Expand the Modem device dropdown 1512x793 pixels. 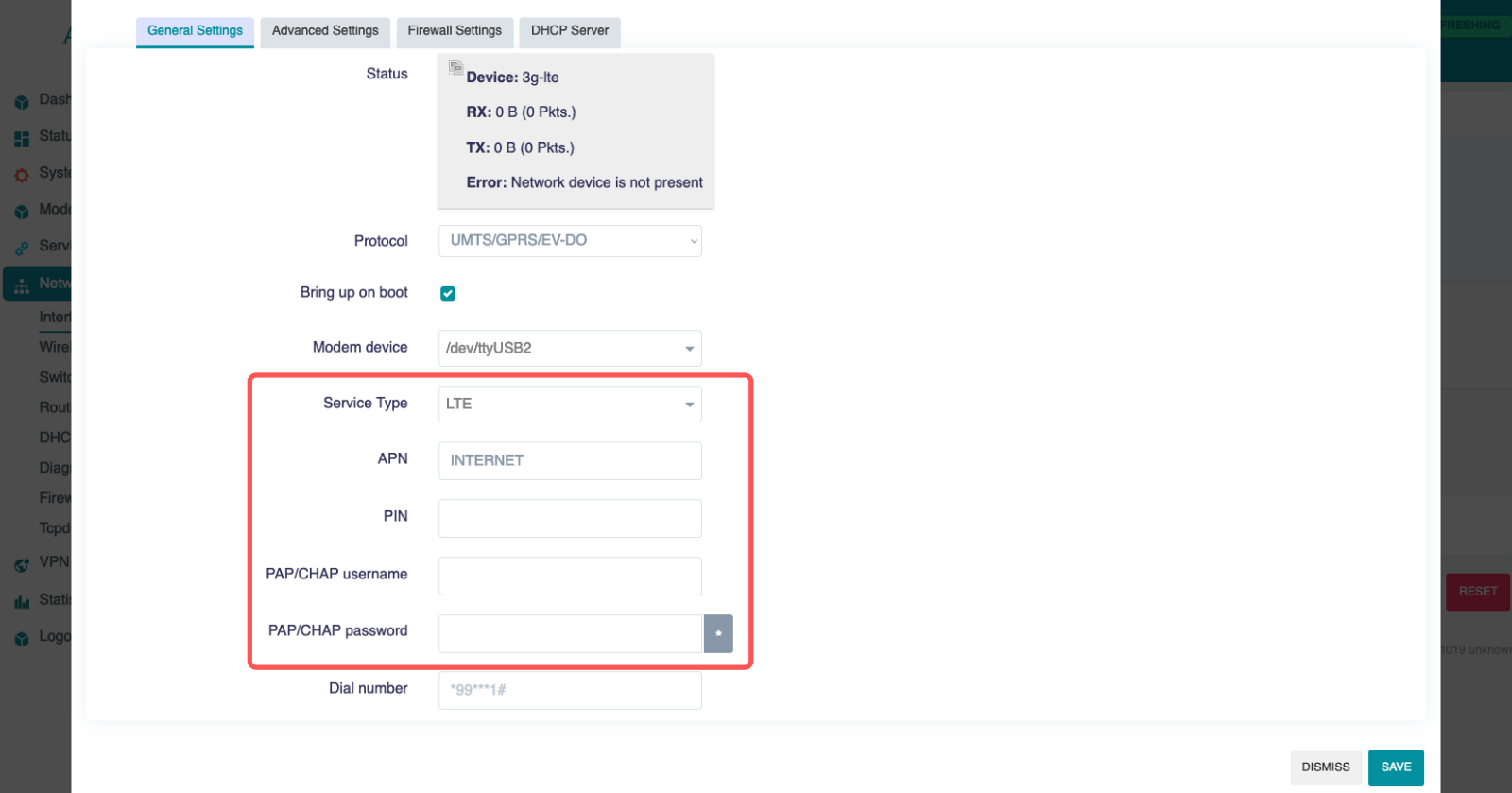click(570, 348)
